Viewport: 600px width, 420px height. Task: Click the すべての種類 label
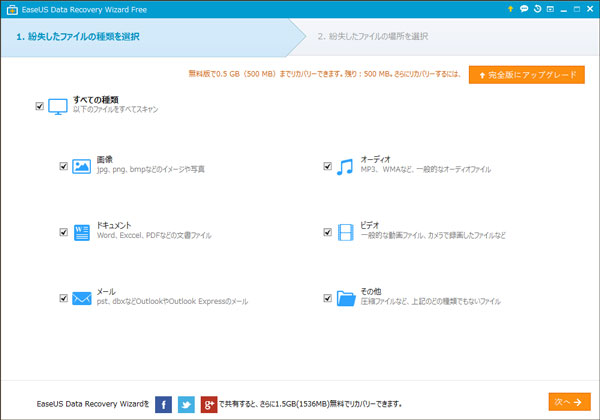(x=96, y=100)
